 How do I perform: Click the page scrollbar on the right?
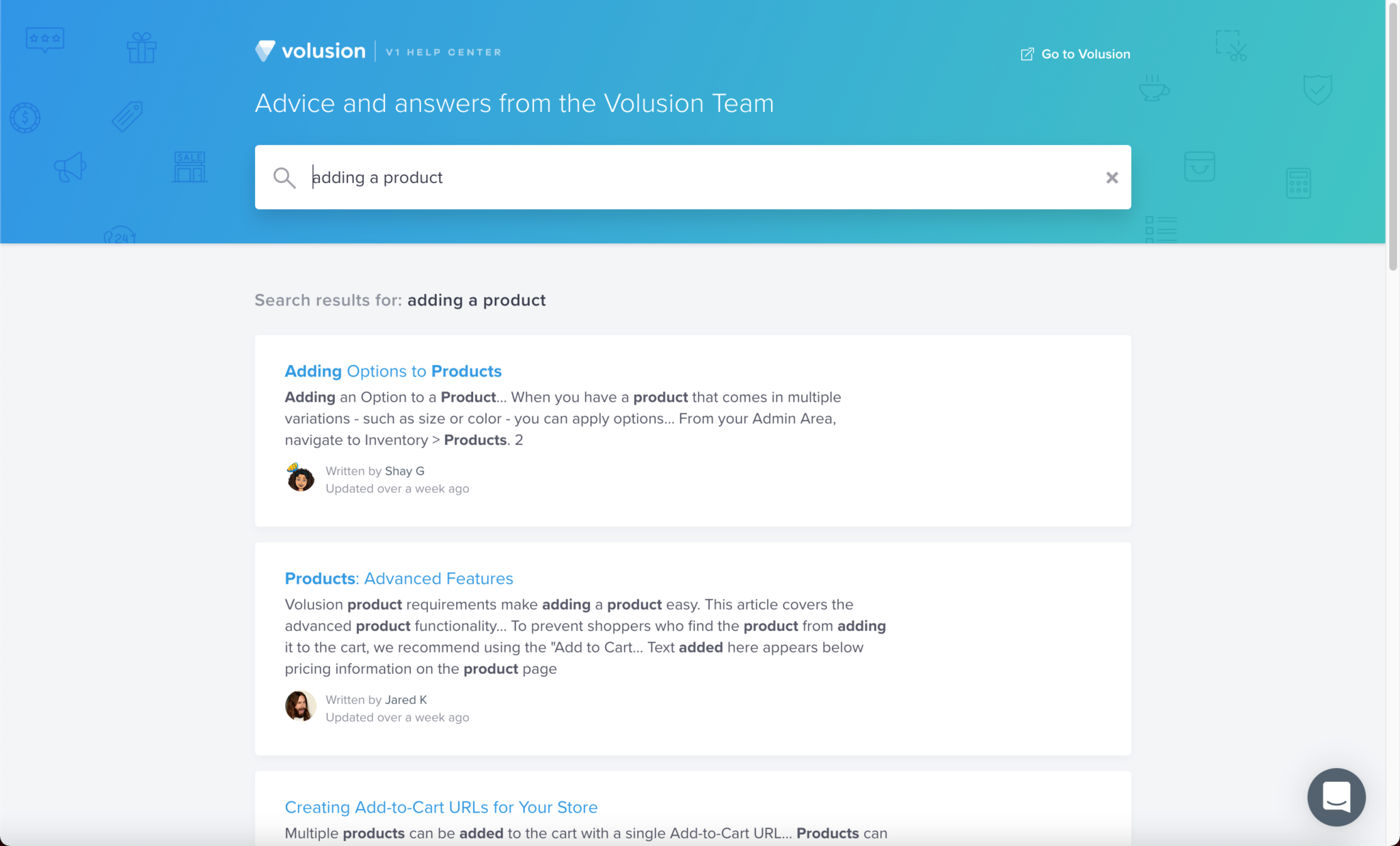[1394, 137]
